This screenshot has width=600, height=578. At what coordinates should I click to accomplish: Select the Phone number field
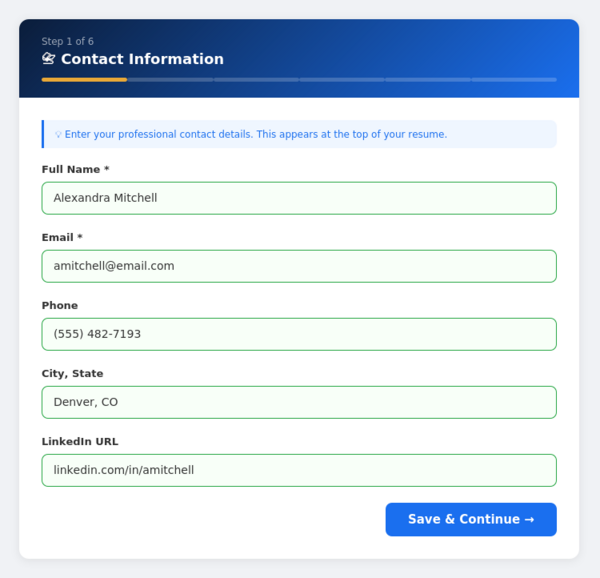pos(299,334)
